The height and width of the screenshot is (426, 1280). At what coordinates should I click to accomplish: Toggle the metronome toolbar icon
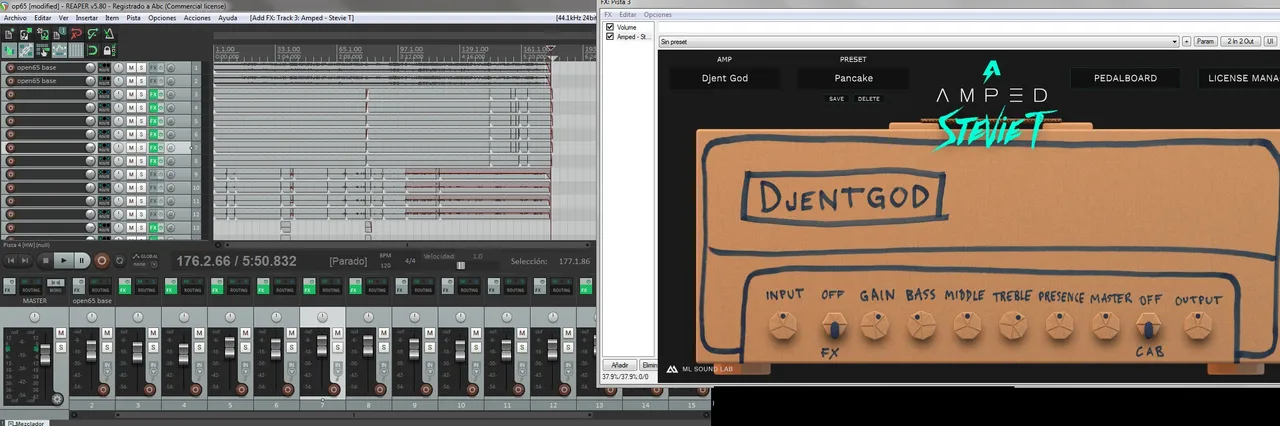tap(108, 33)
